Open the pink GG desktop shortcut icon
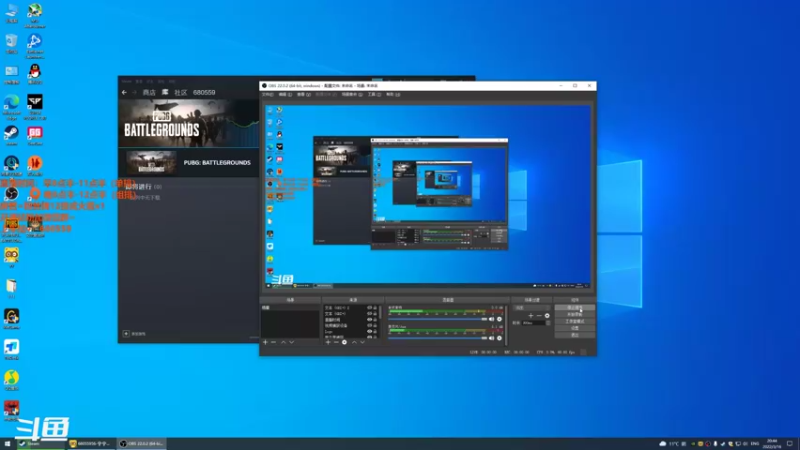Viewport: 800px width, 450px height. pos(35,135)
